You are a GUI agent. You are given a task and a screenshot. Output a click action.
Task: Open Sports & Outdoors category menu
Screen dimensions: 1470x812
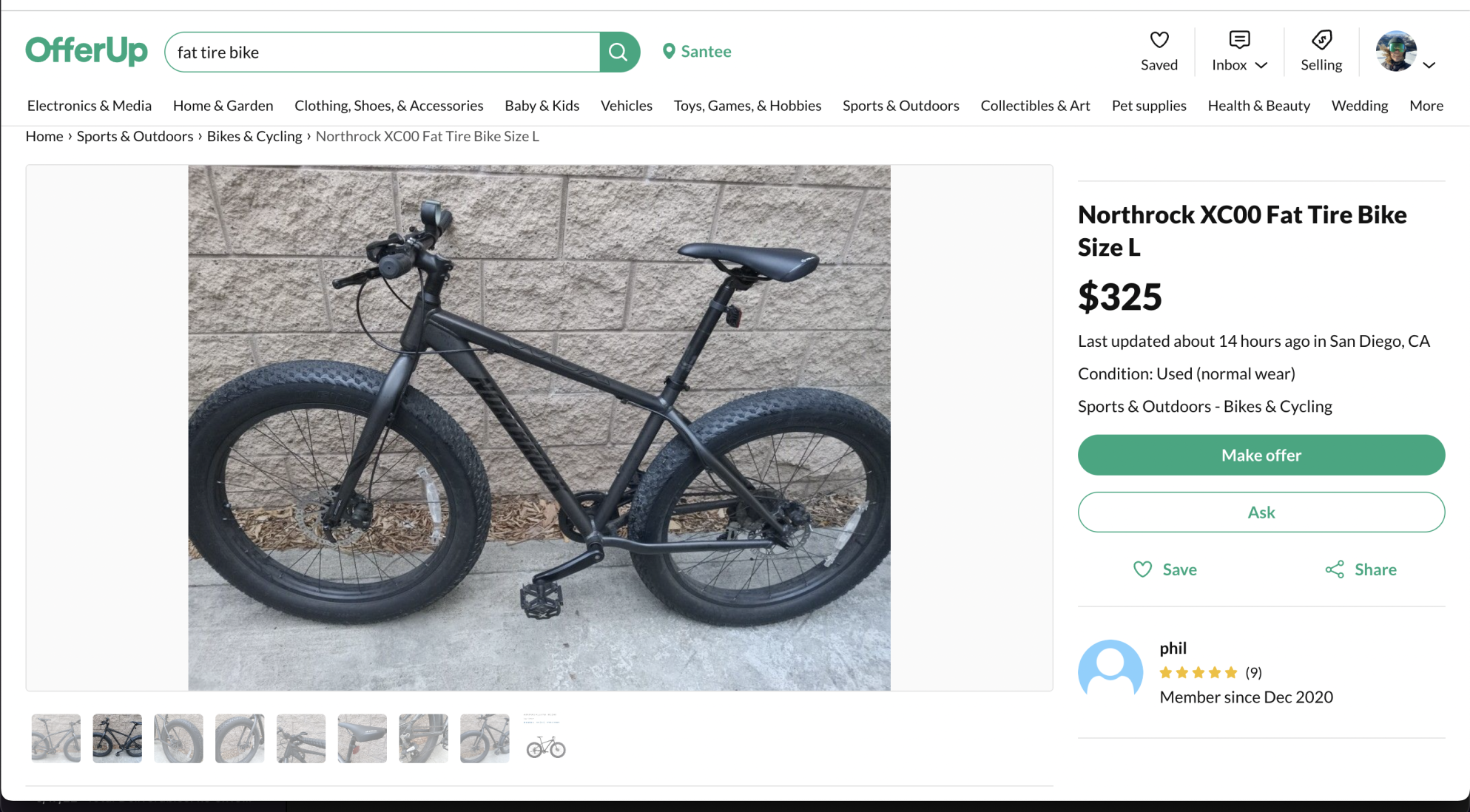[900, 106]
